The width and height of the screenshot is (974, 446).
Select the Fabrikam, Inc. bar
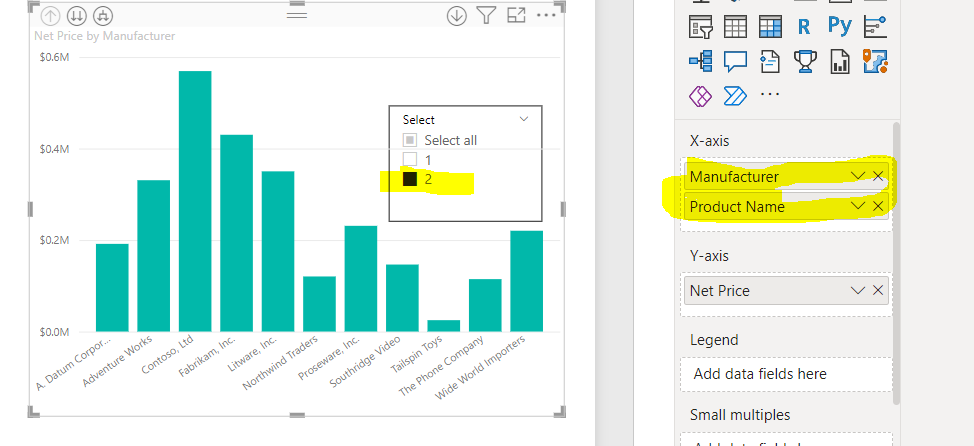tap(237, 233)
